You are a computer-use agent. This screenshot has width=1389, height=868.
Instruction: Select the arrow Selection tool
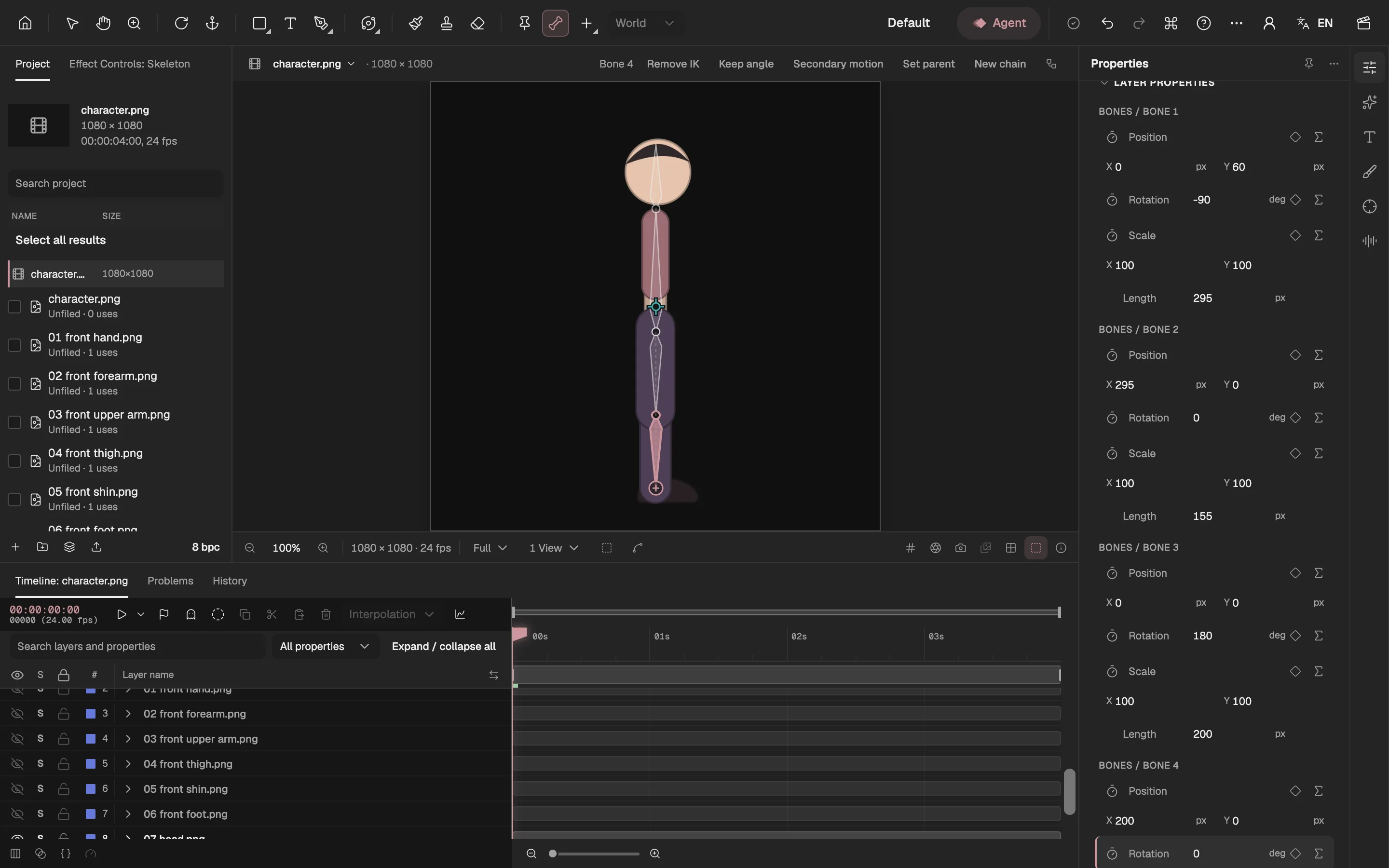point(72,23)
